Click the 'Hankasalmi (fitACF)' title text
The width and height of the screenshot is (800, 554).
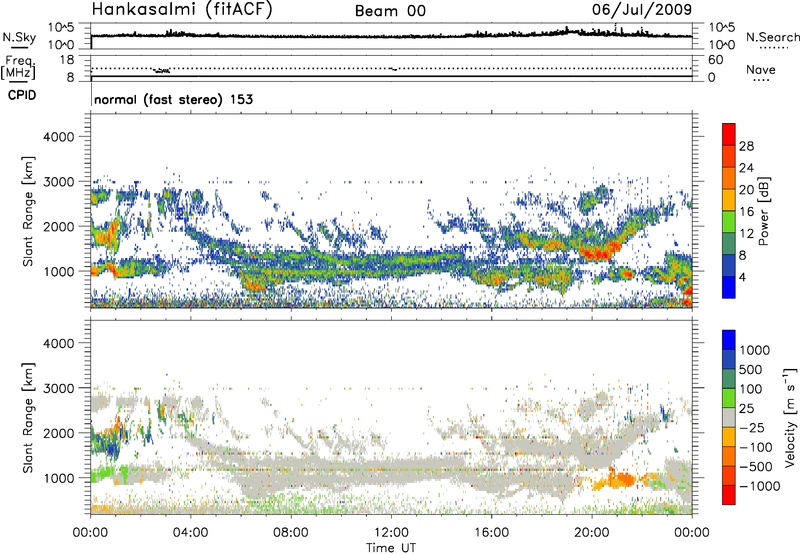tap(182, 9)
